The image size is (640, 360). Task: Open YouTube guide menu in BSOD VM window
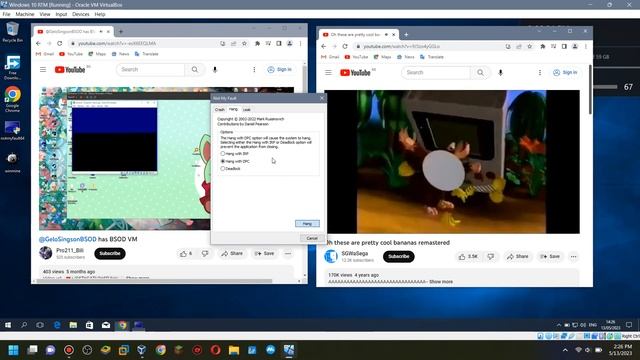pos(43,69)
